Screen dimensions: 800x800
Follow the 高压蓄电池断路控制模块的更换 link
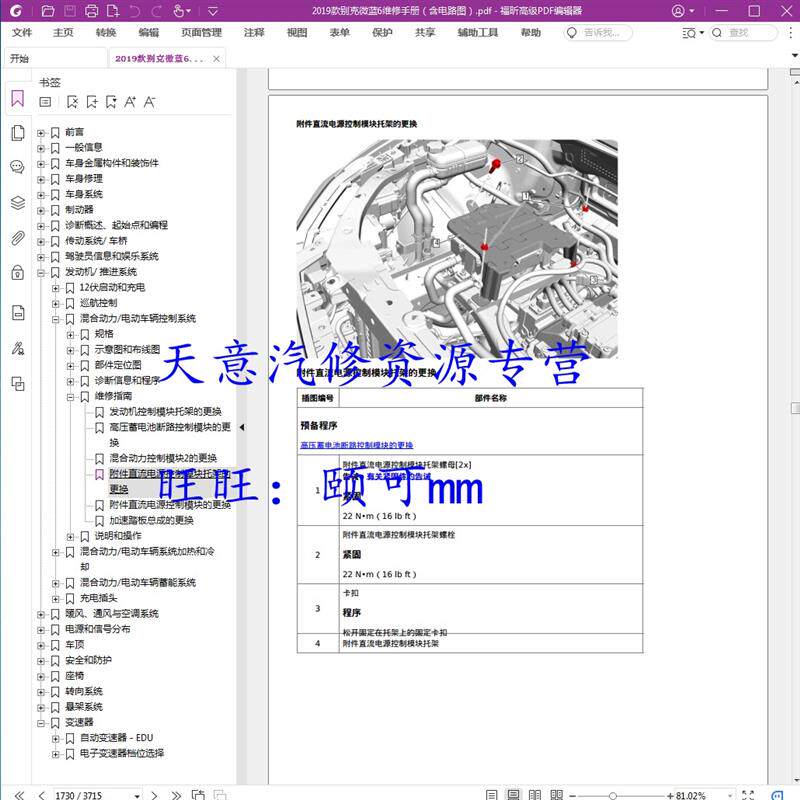[x=357, y=445]
